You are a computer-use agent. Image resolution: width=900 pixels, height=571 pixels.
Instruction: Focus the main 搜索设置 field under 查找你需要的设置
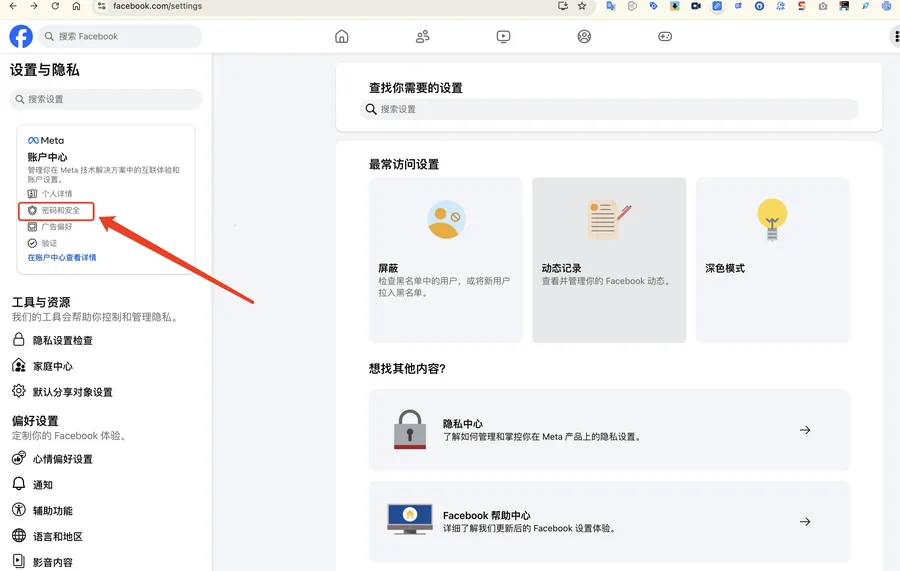point(609,109)
